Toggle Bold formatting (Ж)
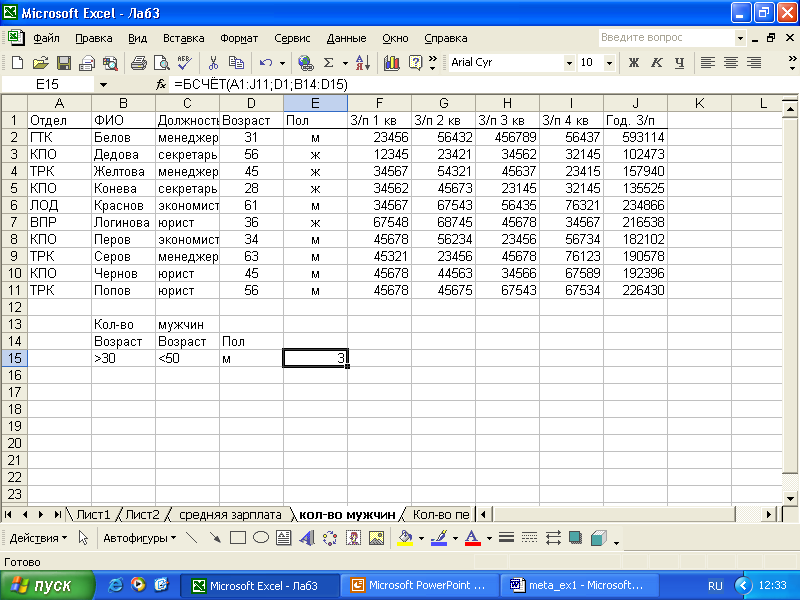Image resolution: width=800 pixels, height=600 pixels. pos(633,63)
